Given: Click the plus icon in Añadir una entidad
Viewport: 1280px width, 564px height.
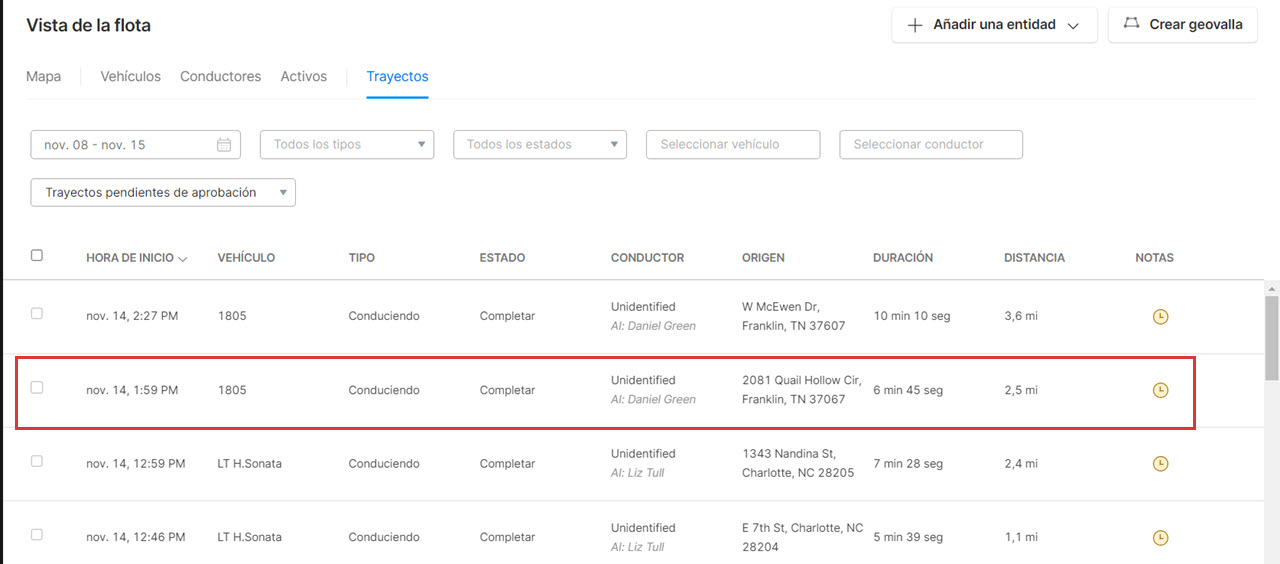Looking at the screenshot, I should pos(914,26).
